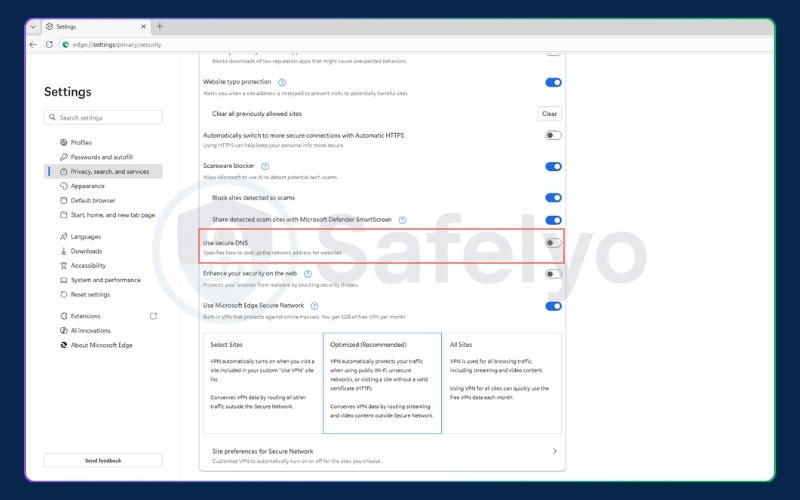Enable Enhance your security on the web

click(x=553, y=274)
